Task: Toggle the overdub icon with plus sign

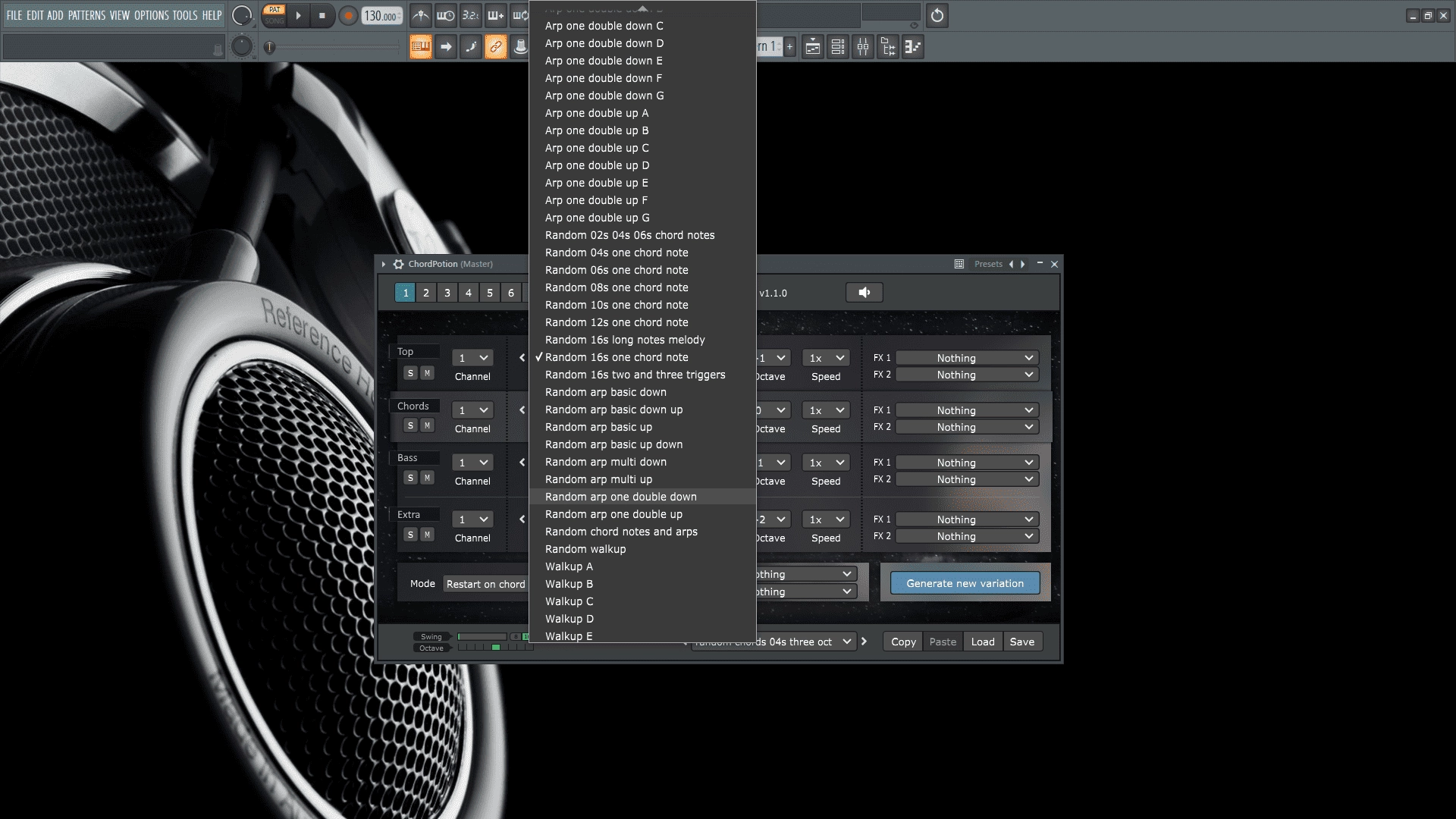Action: tap(496, 15)
